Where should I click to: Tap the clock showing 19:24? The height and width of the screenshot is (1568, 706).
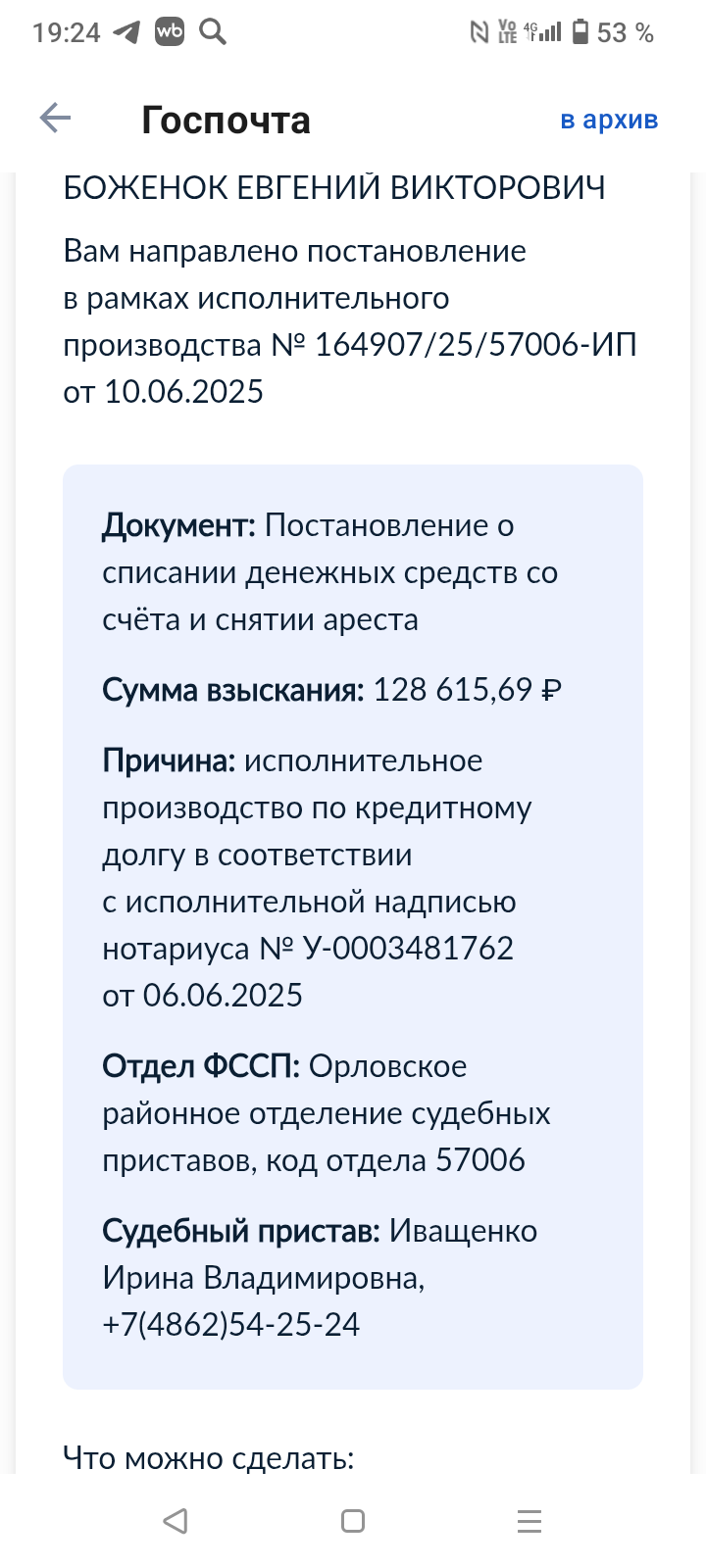66,32
